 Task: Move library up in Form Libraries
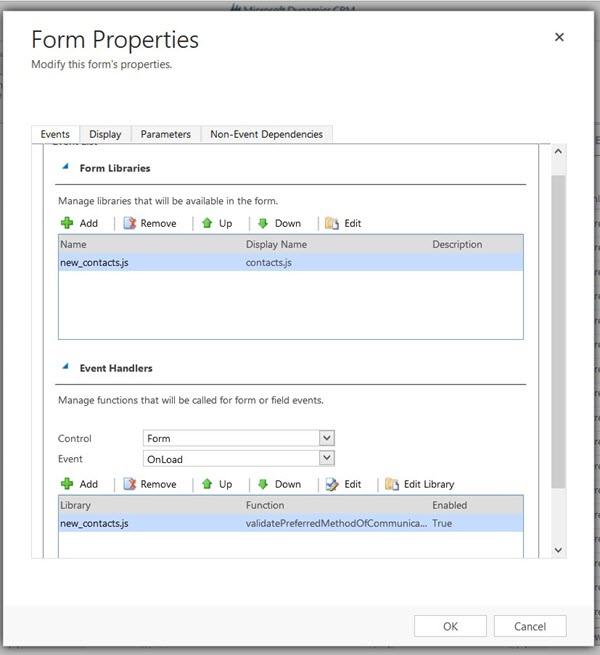[x=216, y=223]
